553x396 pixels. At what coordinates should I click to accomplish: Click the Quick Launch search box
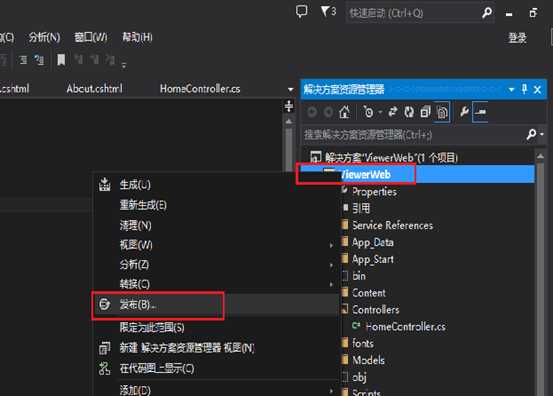point(413,13)
